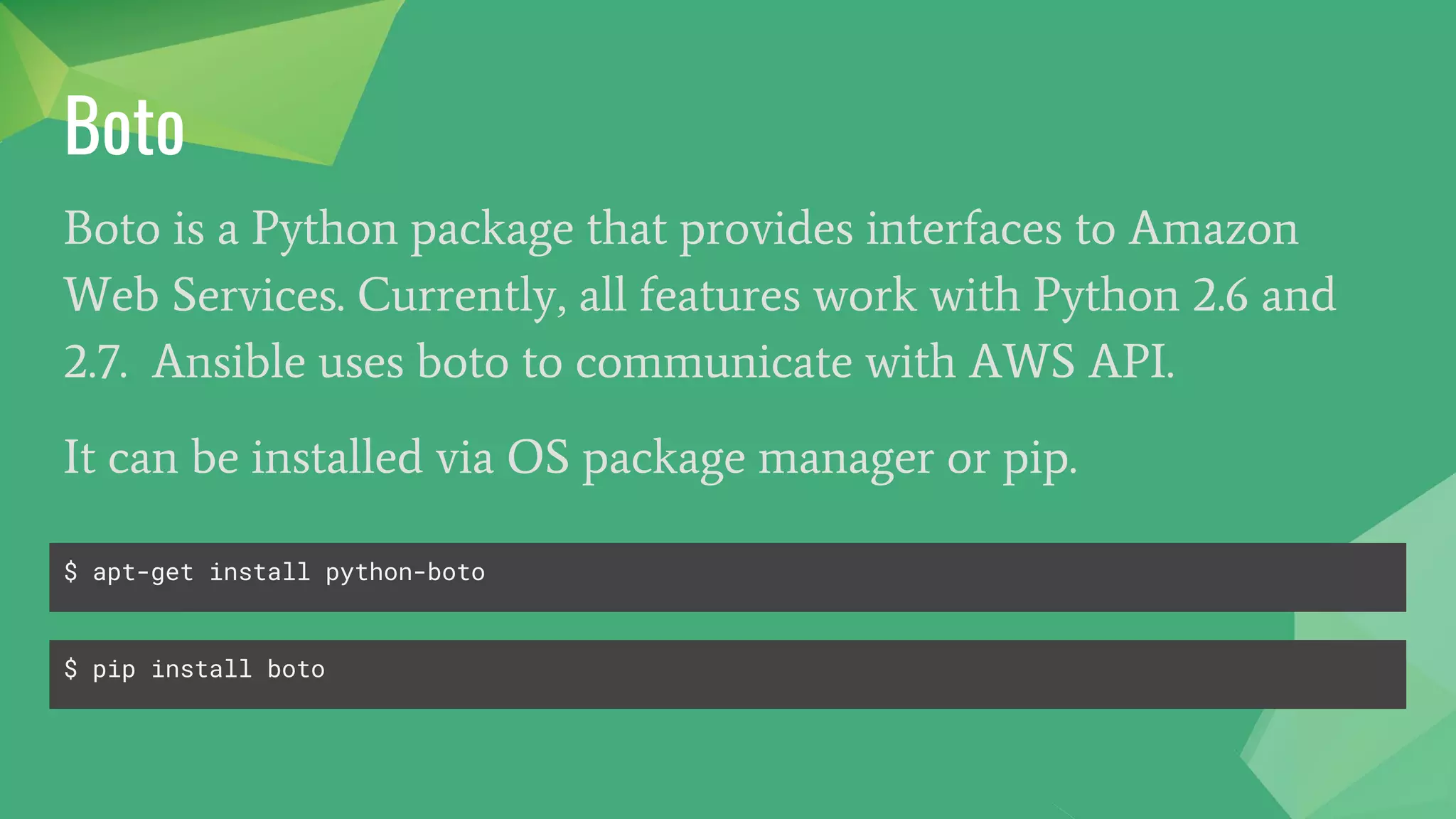Click the words AWS API
The width and height of the screenshot is (1456, 819).
point(1071,362)
